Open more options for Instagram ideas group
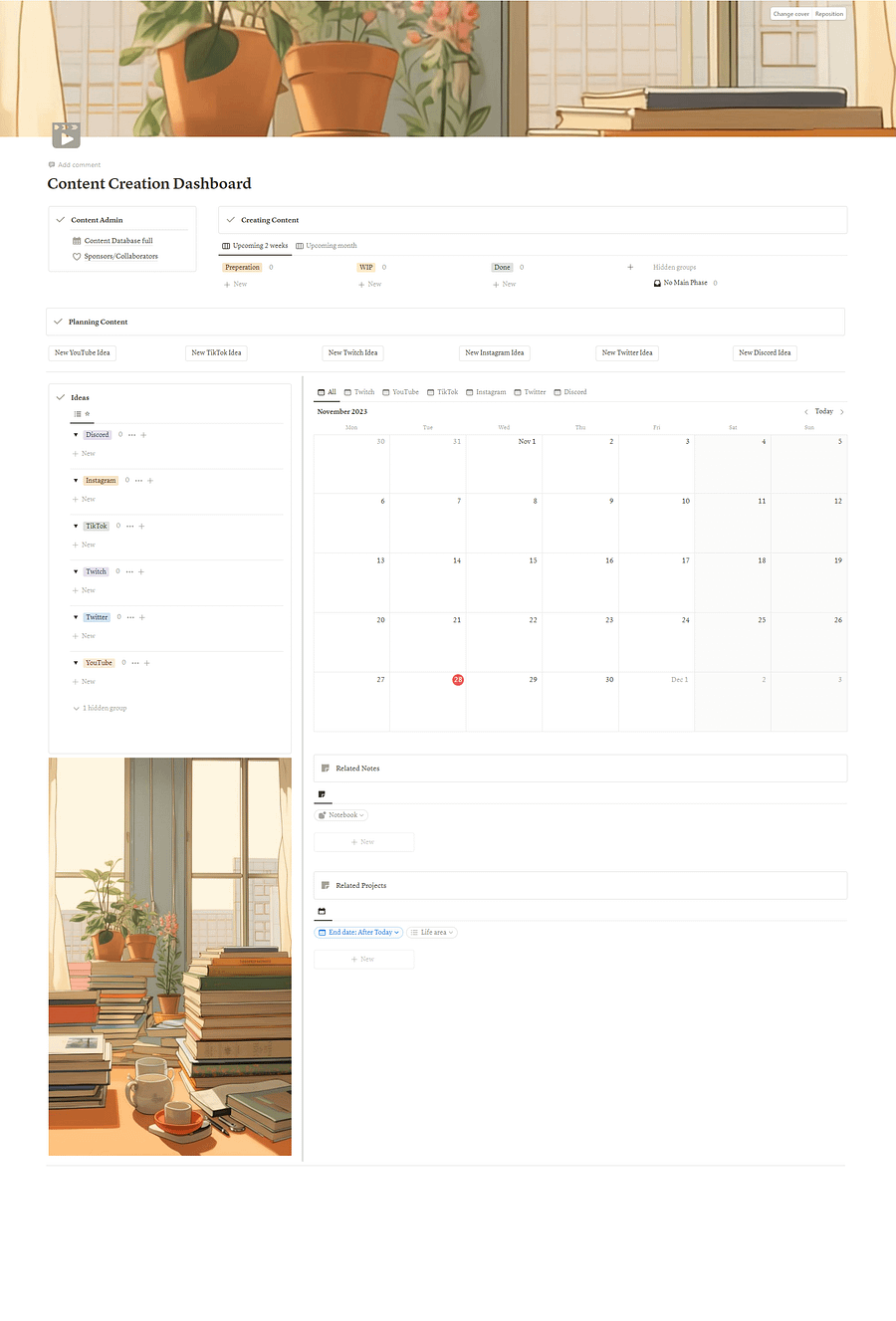Image resolution: width=896 pixels, height=1321 pixels. point(139,481)
